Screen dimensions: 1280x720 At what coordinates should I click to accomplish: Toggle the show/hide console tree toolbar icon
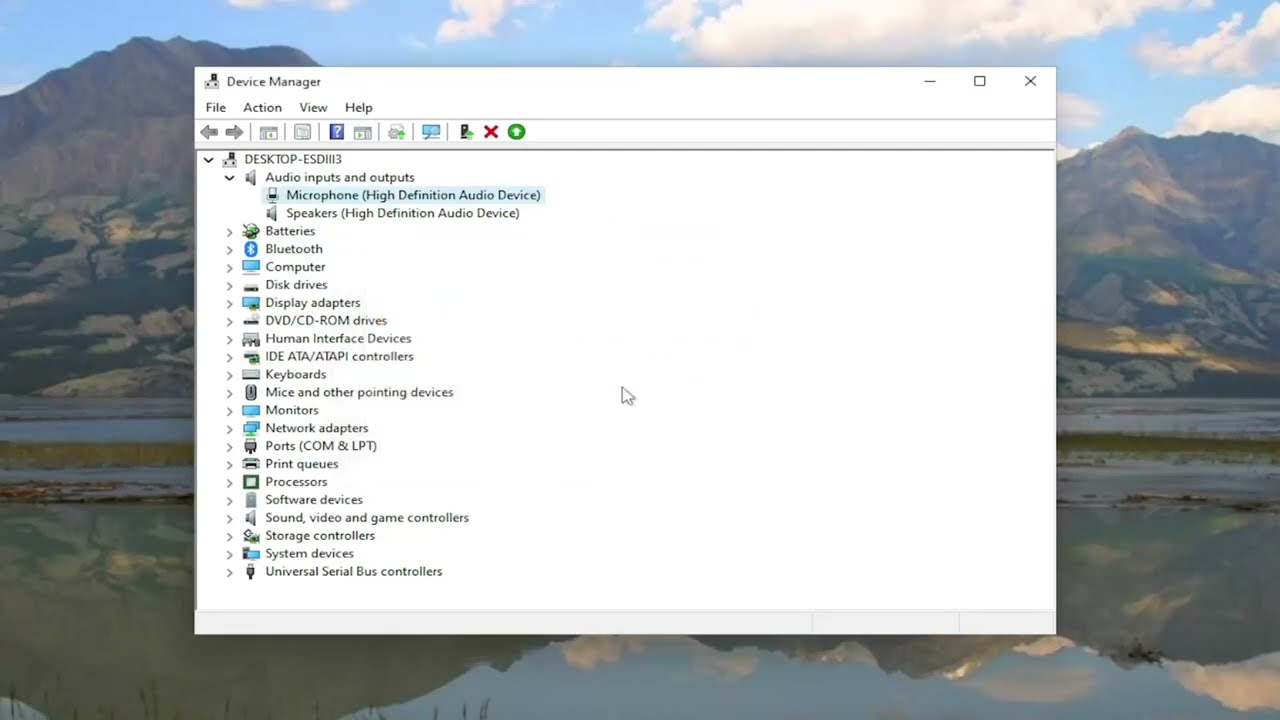coord(269,132)
